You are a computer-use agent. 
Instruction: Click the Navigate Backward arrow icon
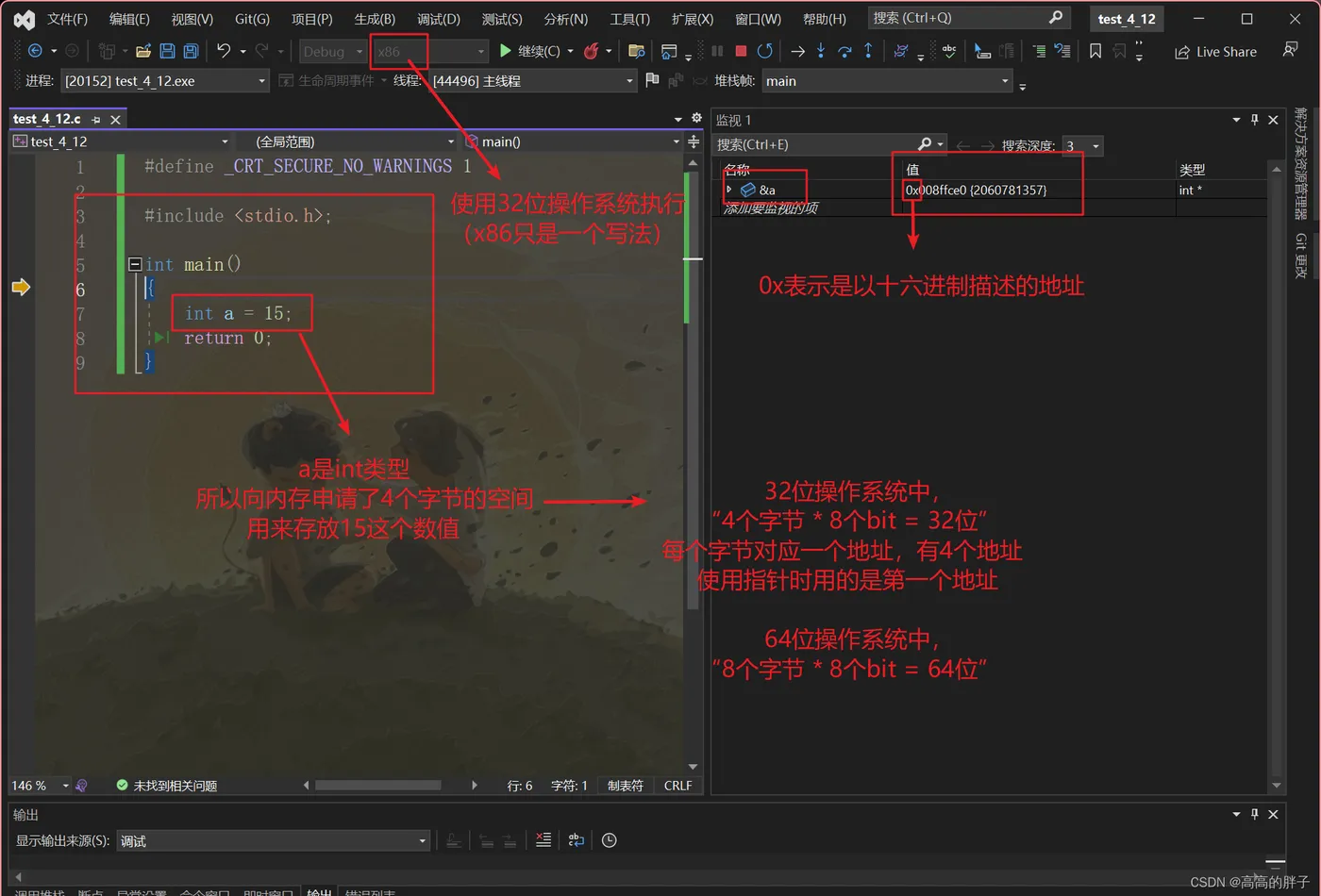[35, 51]
